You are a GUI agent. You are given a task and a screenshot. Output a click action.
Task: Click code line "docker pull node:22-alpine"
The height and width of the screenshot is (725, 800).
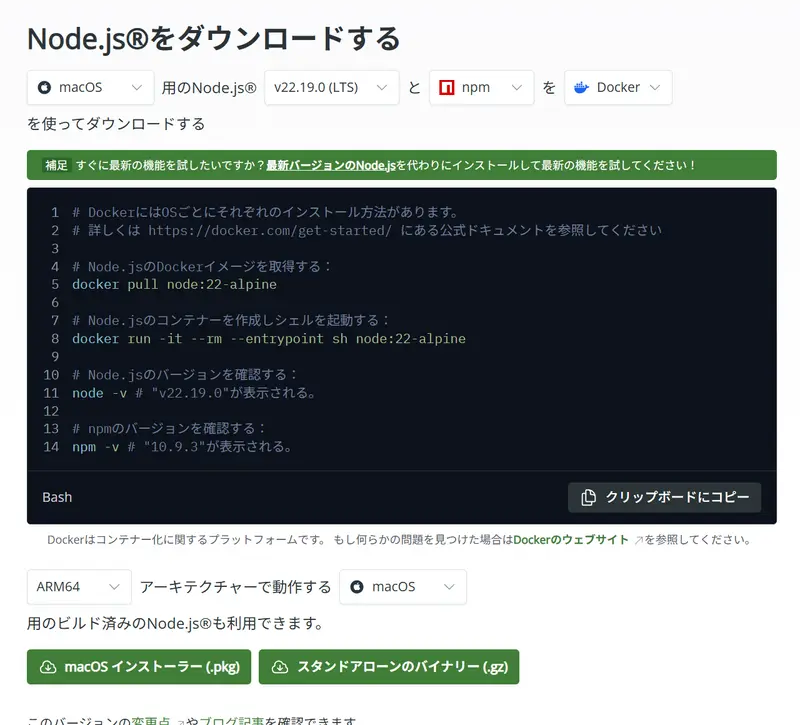[174, 285]
